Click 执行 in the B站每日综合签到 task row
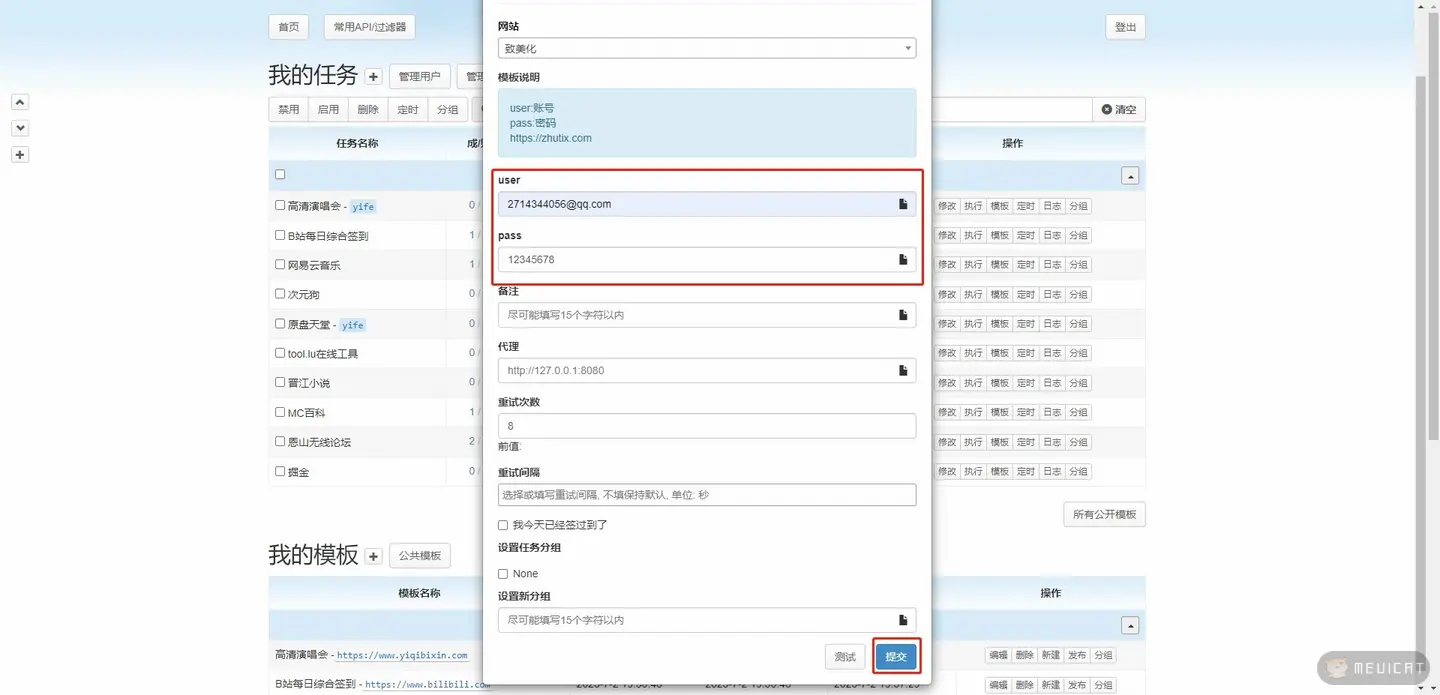Image resolution: width=1440 pixels, height=695 pixels. tap(973, 235)
